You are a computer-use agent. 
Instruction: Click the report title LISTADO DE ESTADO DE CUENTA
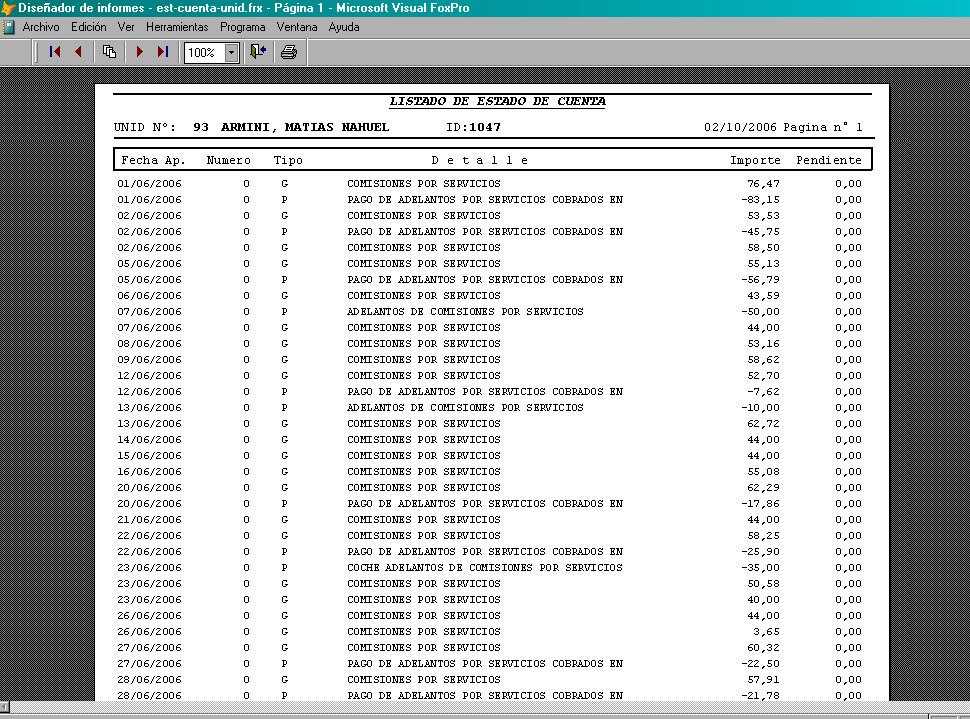click(x=497, y=101)
